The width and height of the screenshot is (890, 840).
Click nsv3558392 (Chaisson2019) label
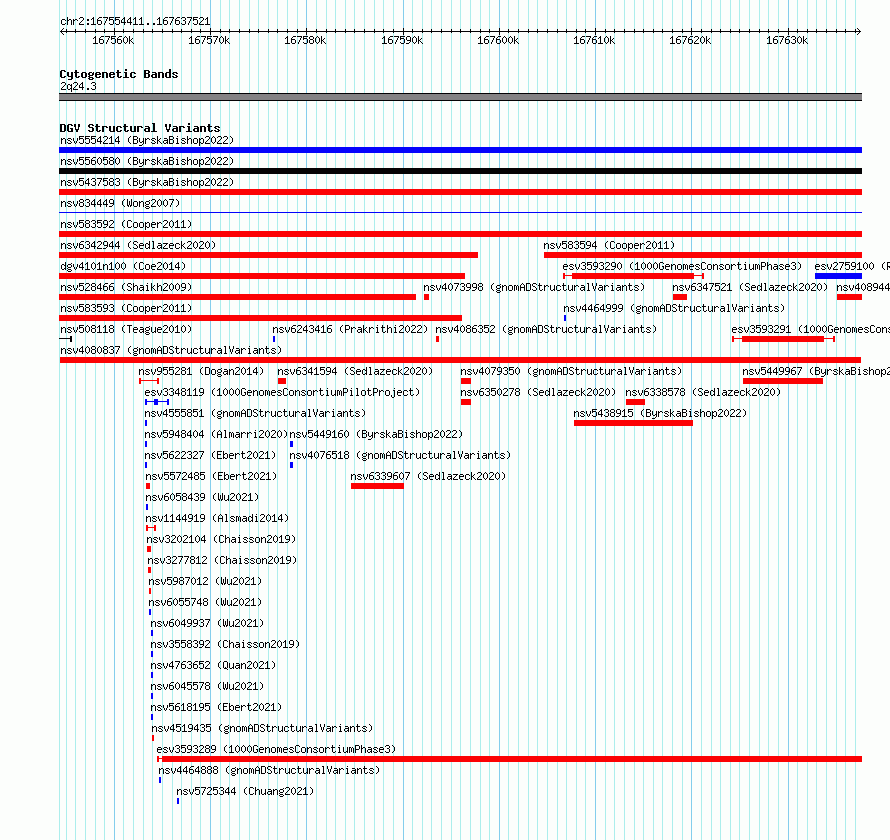pyautogui.click(x=225, y=644)
